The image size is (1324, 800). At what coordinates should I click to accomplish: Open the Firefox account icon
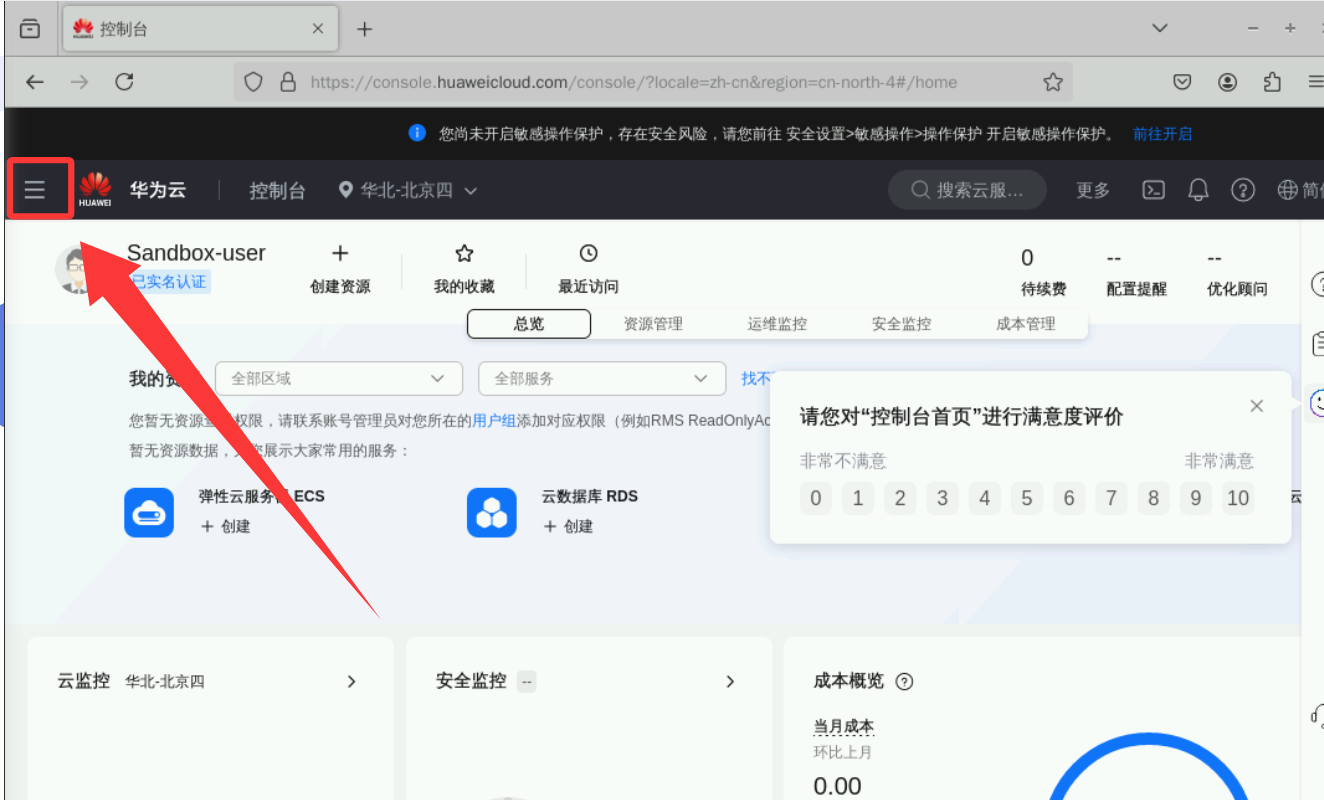pyautogui.click(x=1227, y=82)
